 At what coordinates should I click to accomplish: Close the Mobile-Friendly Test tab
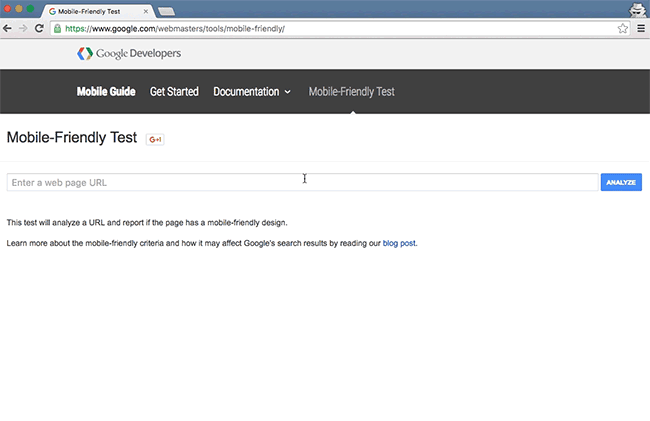click(146, 11)
